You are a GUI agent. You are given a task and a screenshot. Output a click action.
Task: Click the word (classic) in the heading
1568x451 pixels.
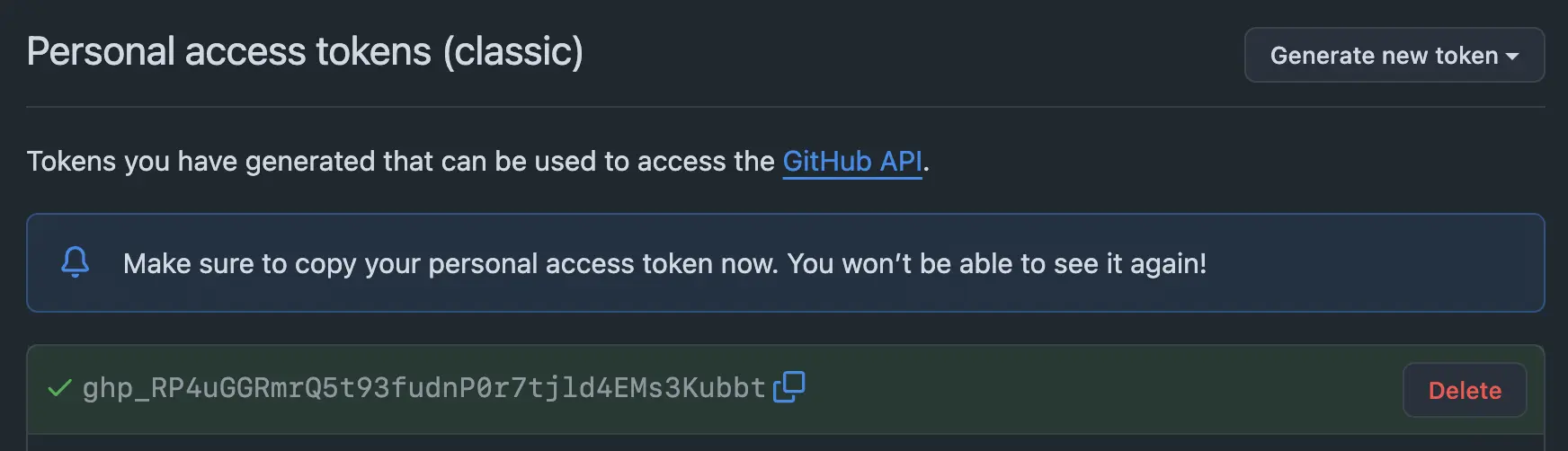click(x=512, y=52)
